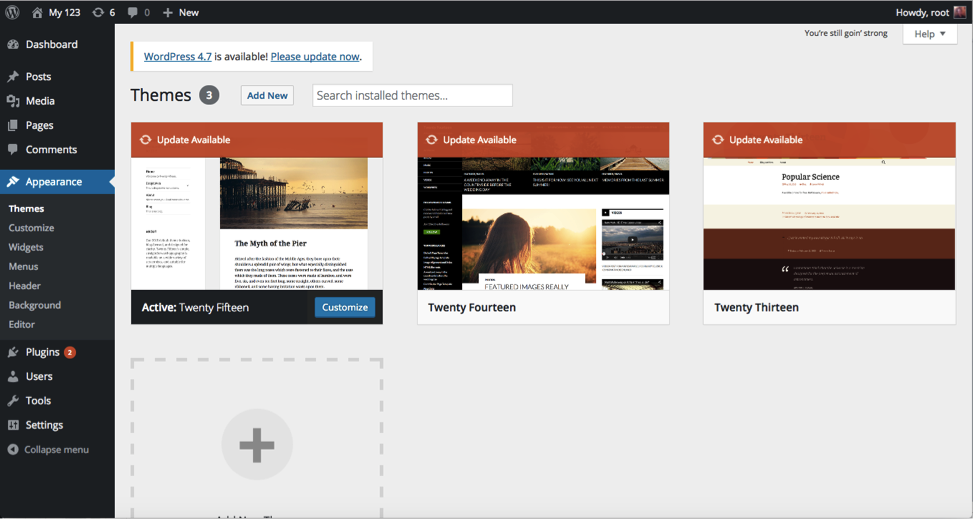Open the Widgets submenu item

[26, 247]
